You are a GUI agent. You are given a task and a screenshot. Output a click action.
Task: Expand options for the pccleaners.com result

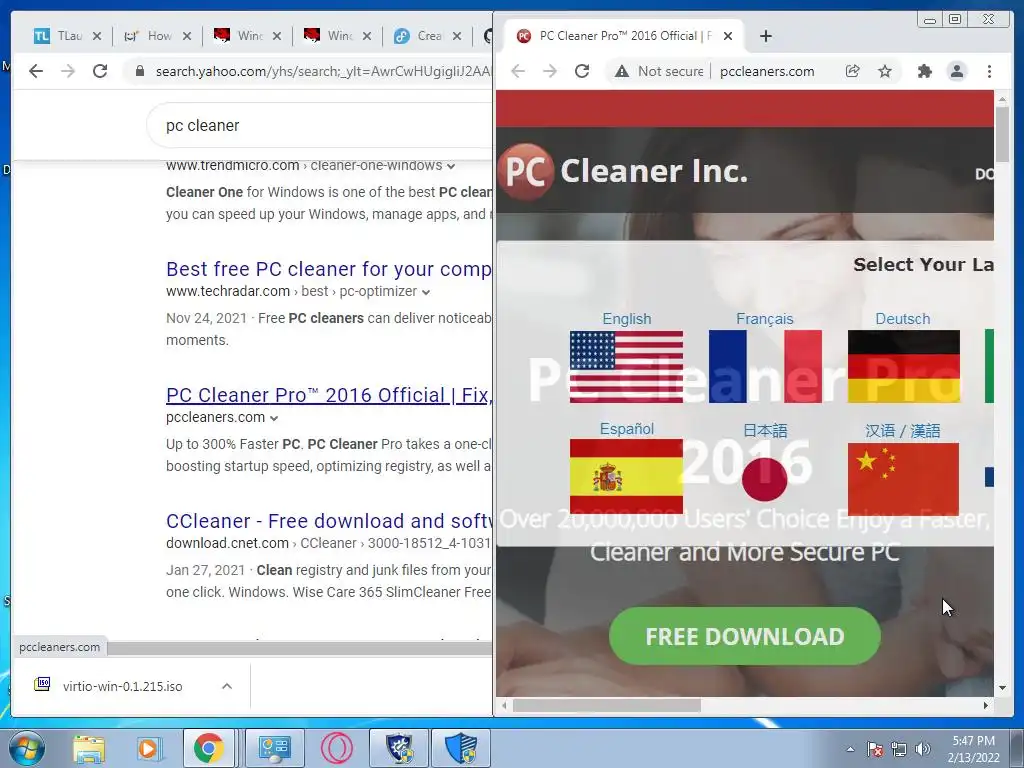(x=274, y=418)
